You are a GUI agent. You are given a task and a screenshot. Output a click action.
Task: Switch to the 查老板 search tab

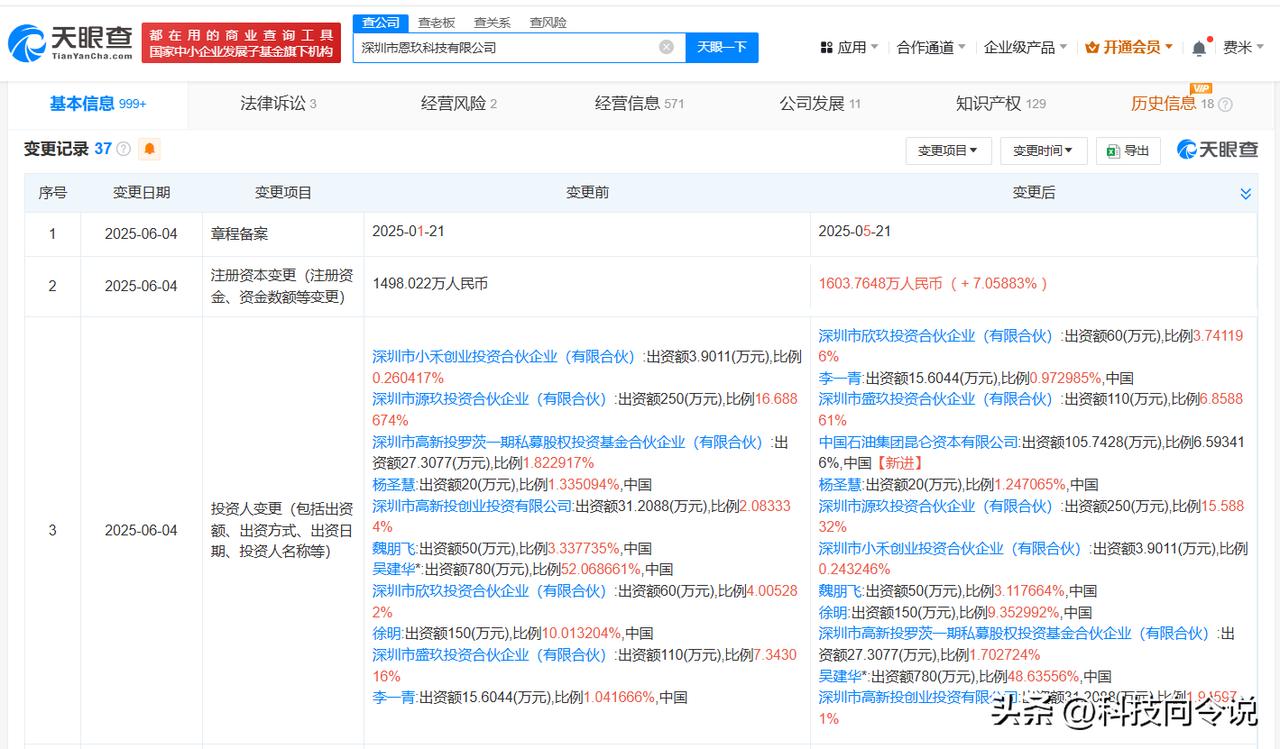click(x=436, y=22)
